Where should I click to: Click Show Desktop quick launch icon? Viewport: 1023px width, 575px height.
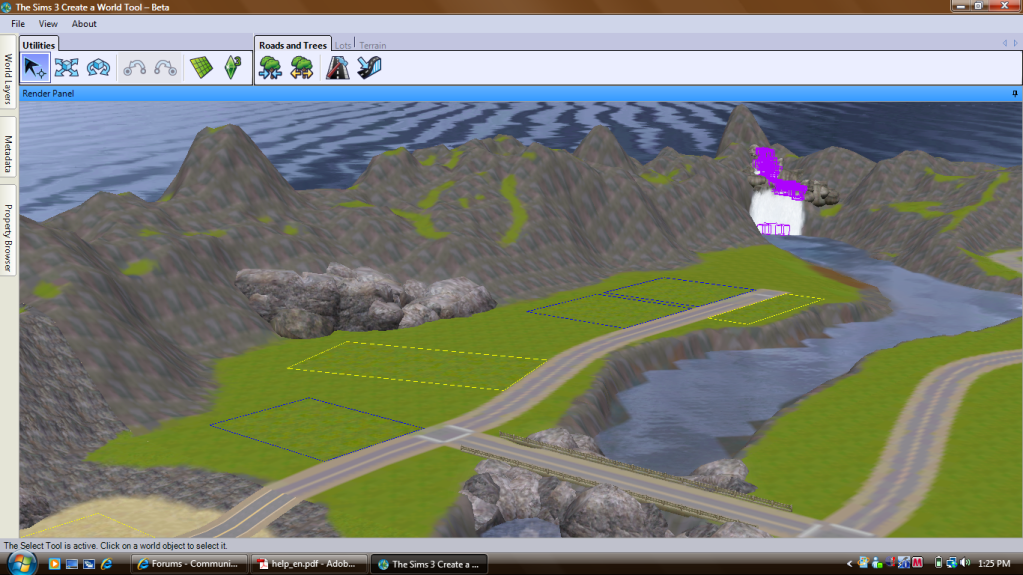72,564
